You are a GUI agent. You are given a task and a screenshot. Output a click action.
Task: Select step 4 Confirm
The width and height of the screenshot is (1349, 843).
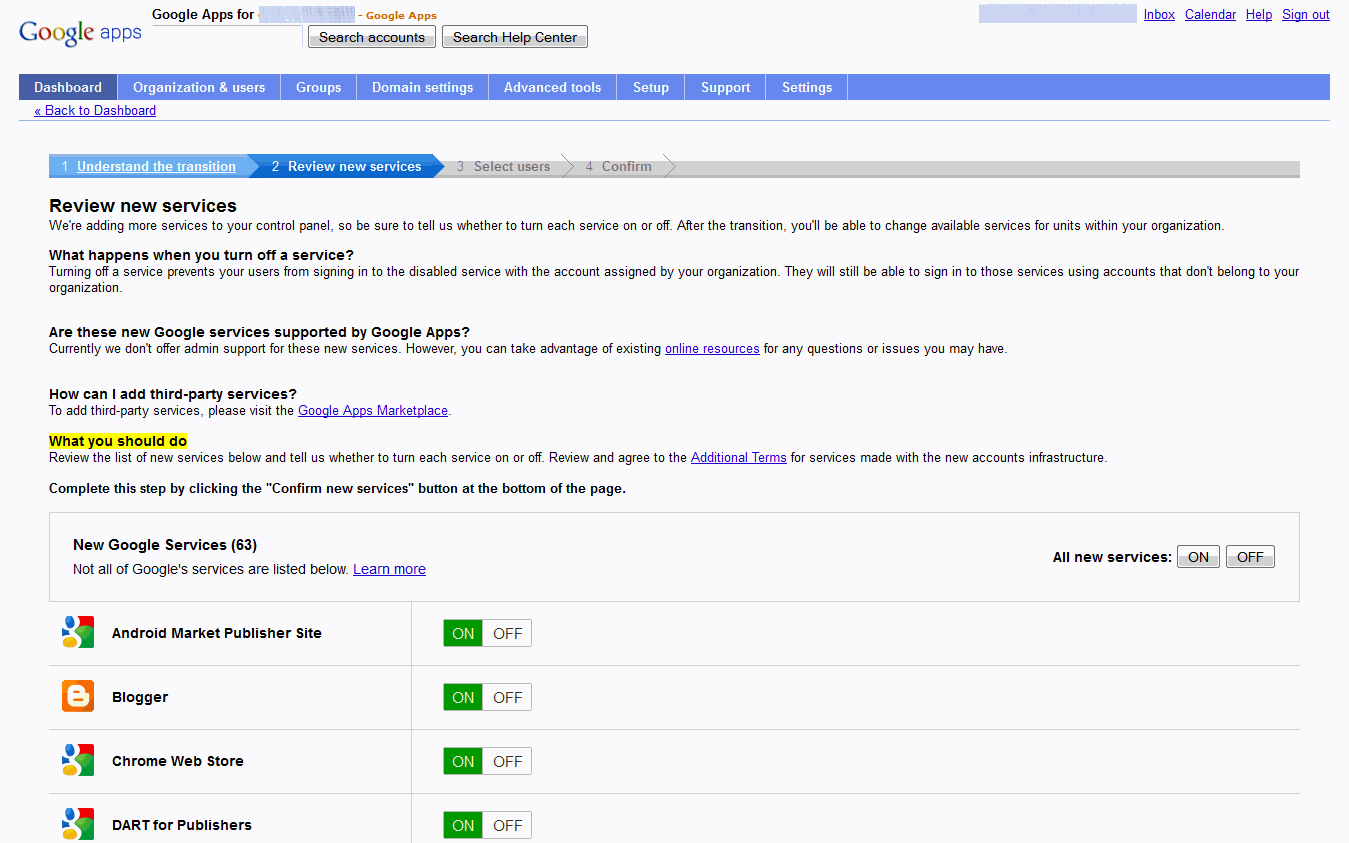(619, 166)
